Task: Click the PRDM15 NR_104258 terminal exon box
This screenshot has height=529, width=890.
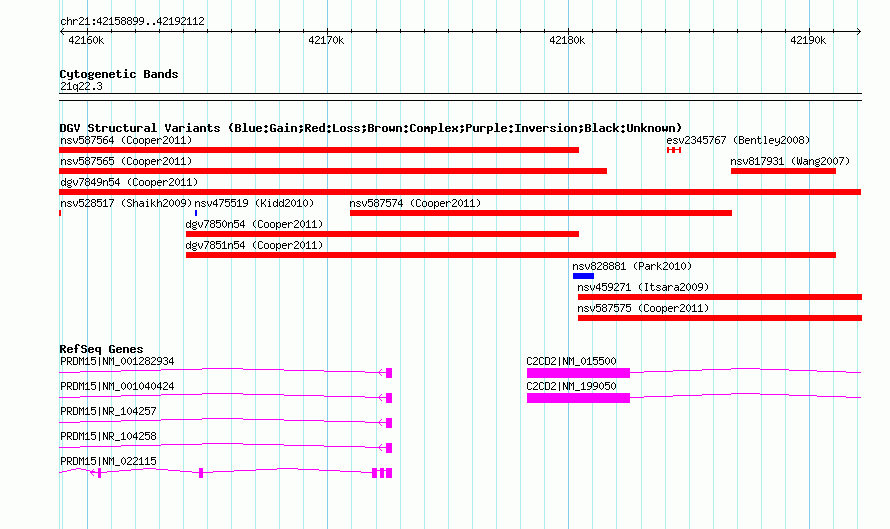Action: pos(389,448)
